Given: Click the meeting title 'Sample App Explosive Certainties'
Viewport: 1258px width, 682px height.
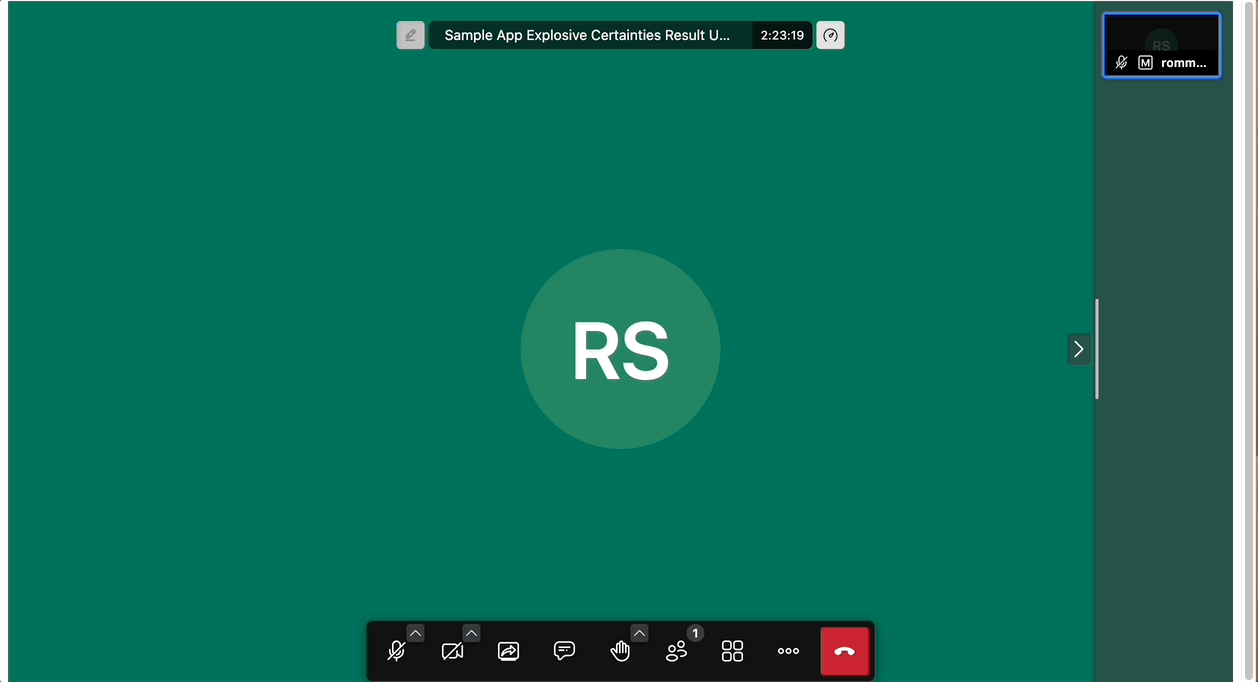Looking at the screenshot, I should [x=588, y=35].
